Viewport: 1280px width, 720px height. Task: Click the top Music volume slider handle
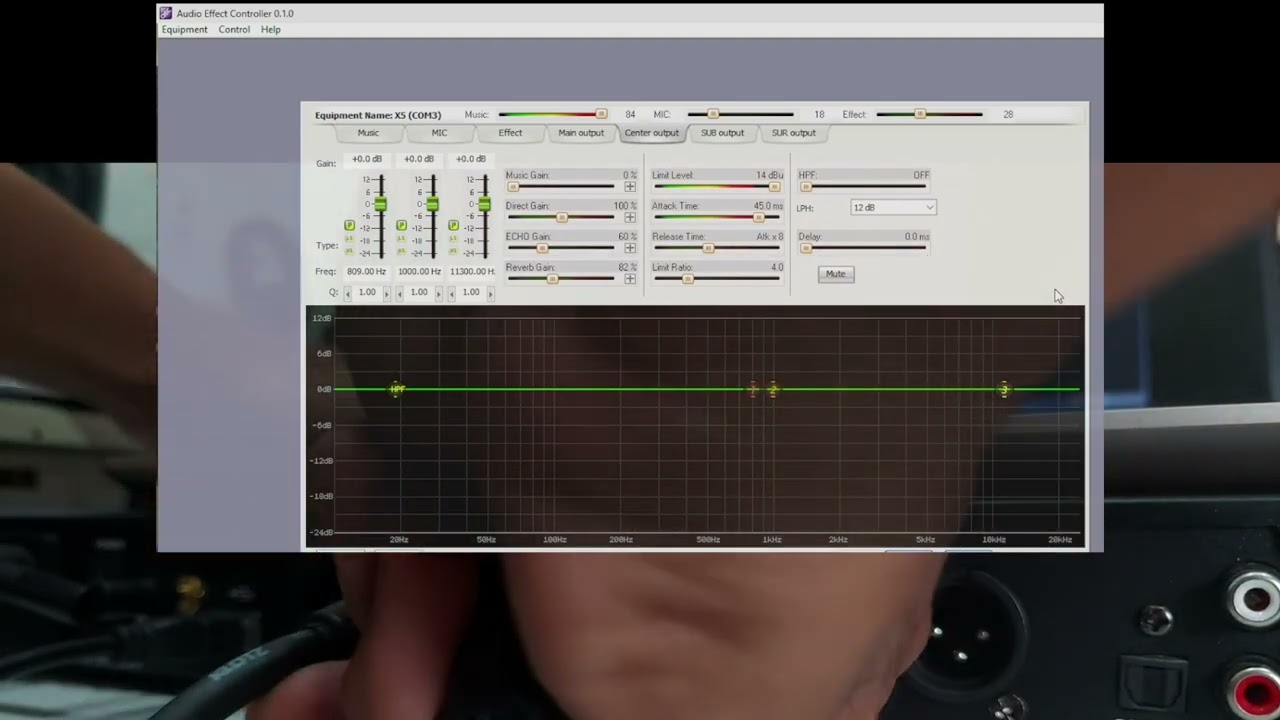click(x=601, y=114)
